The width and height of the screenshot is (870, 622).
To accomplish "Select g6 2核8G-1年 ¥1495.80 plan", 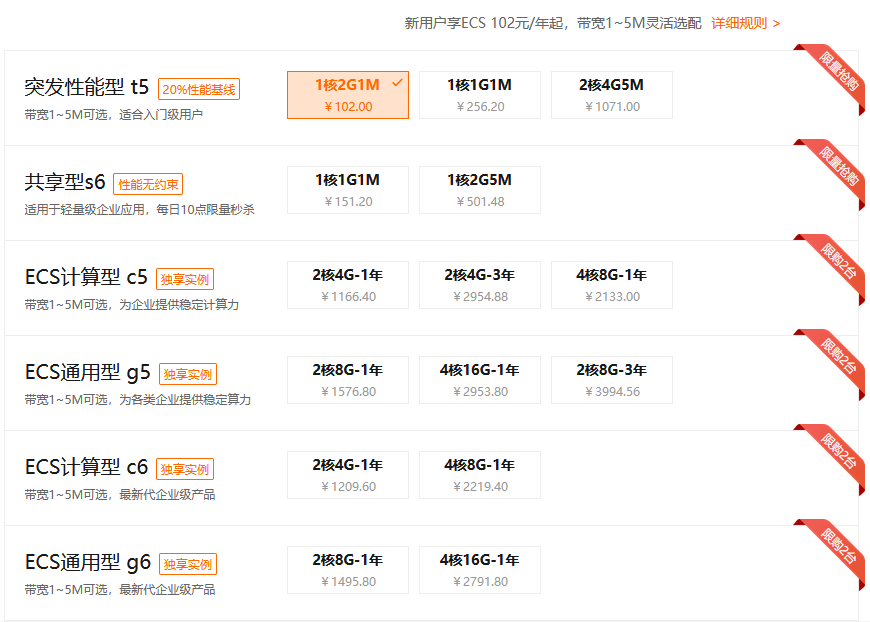I will pos(347,570).
